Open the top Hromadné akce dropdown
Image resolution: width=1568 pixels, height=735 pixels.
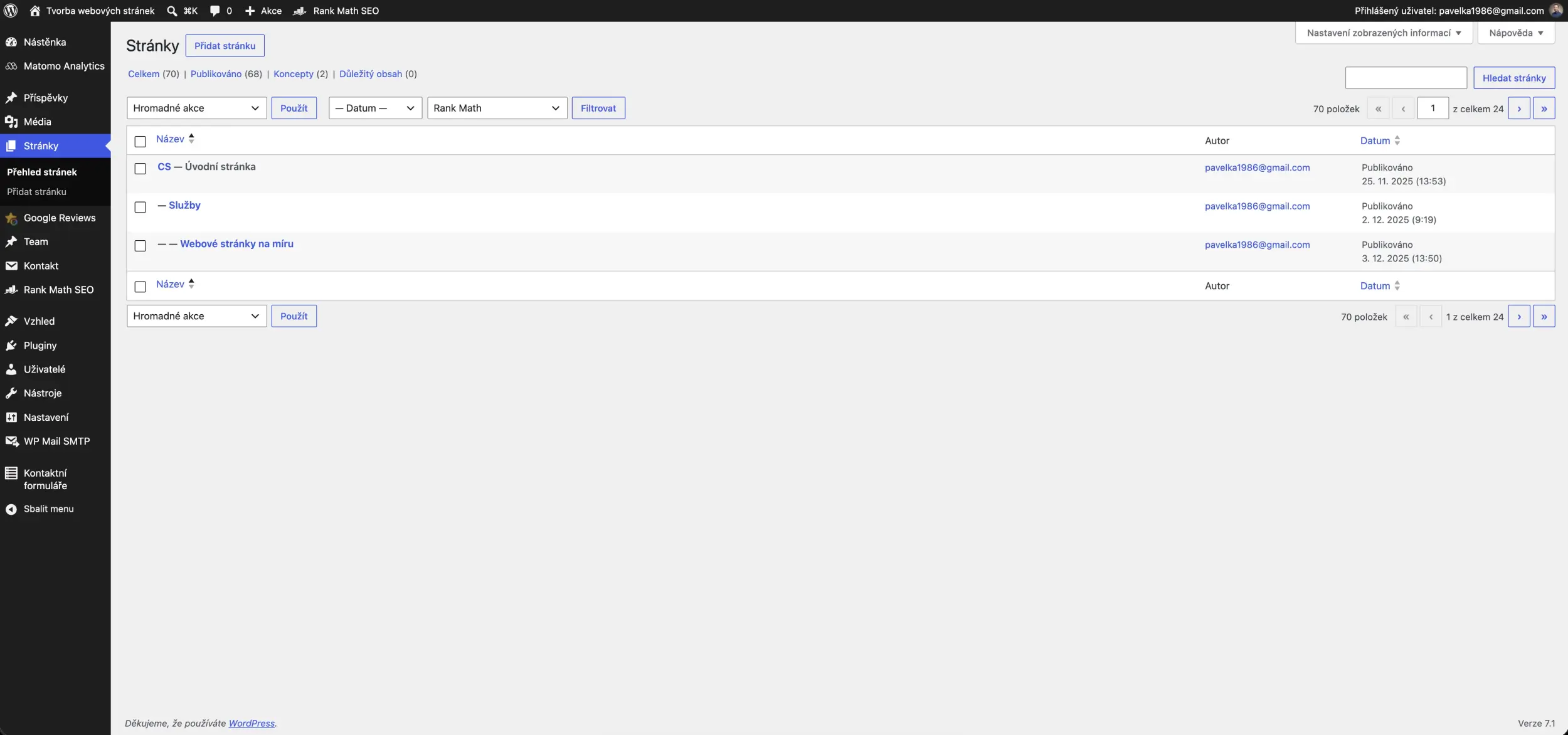(196, 108)
